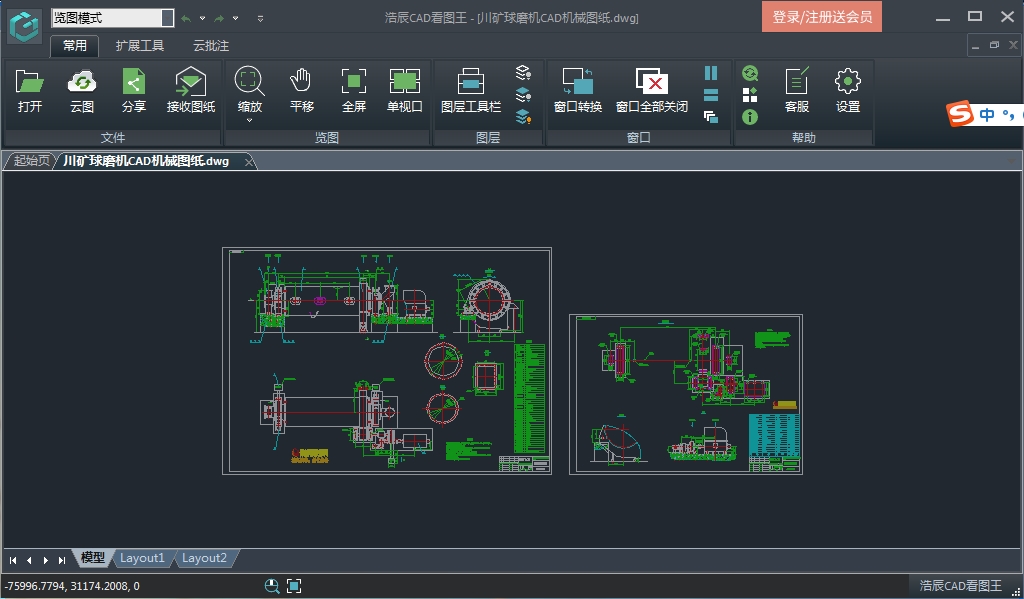Click the Sogou input method S icon
Image resolution: width=1024 pixels, height=599 pixels.
coord(960,114)
